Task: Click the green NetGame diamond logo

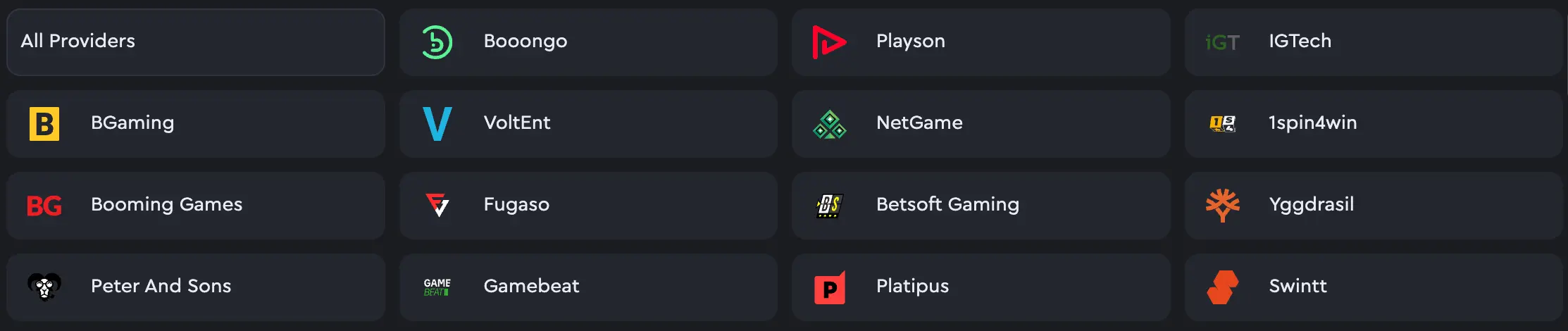Action: 830,124
